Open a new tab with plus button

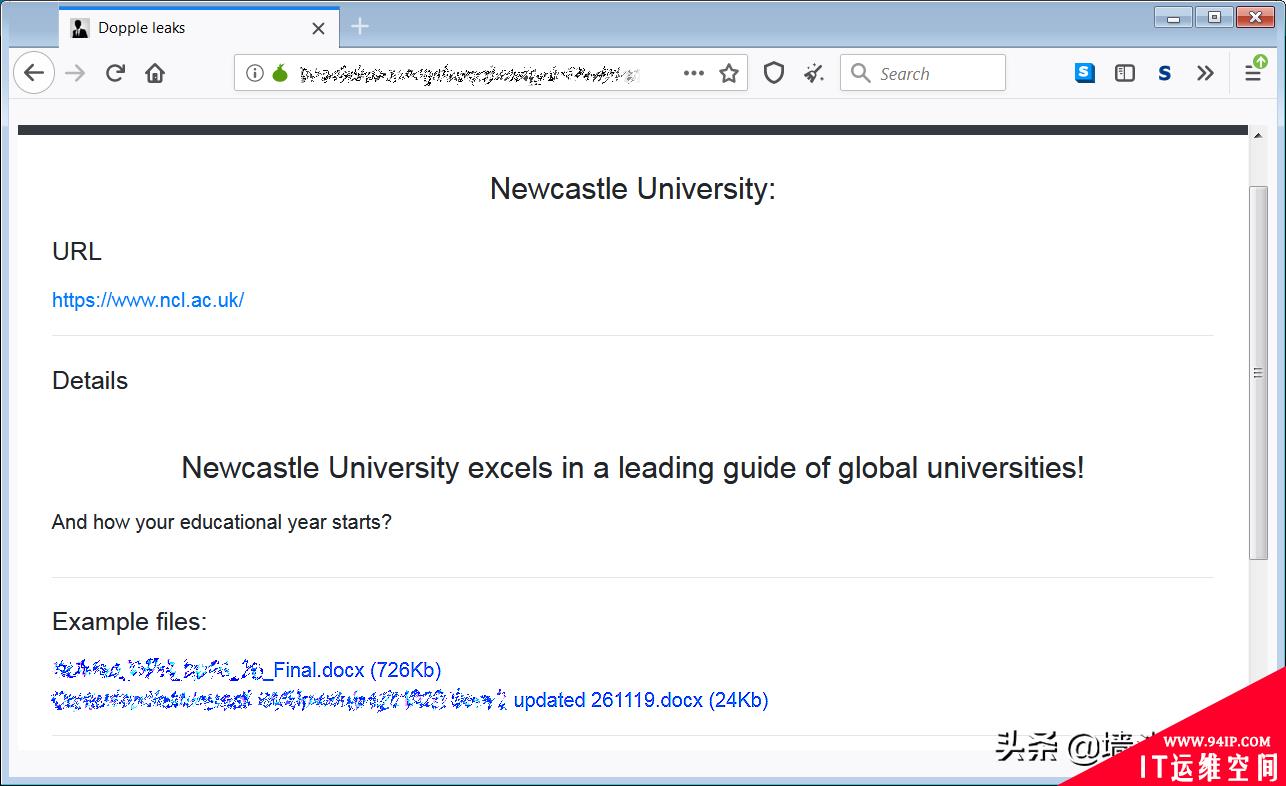[360, 27]
